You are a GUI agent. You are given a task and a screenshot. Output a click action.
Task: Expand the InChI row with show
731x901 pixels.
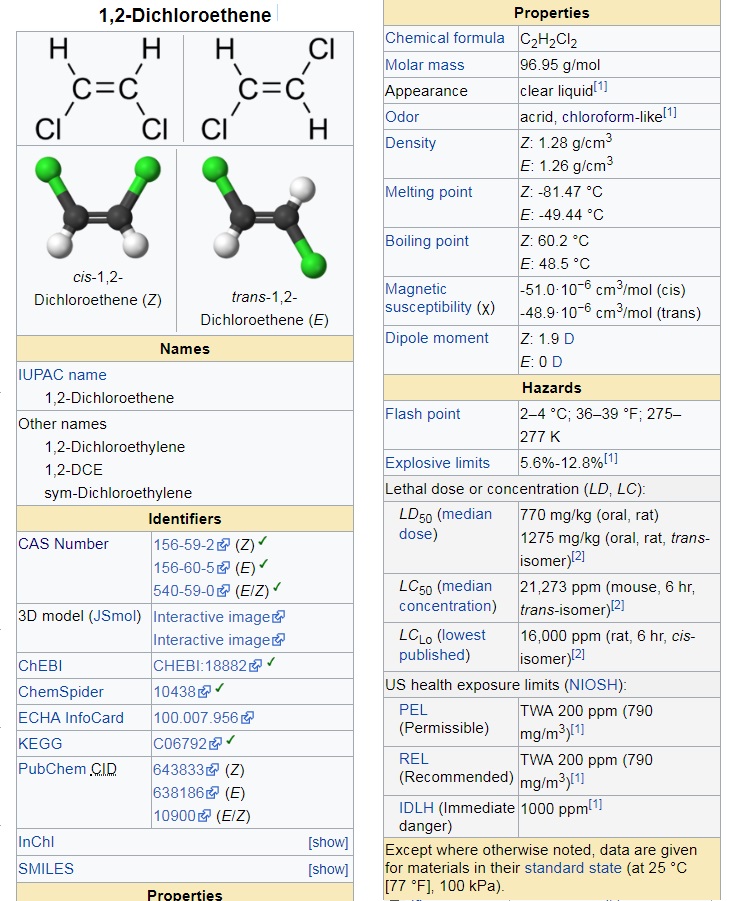pyautogui.click(x=328, y=842)
